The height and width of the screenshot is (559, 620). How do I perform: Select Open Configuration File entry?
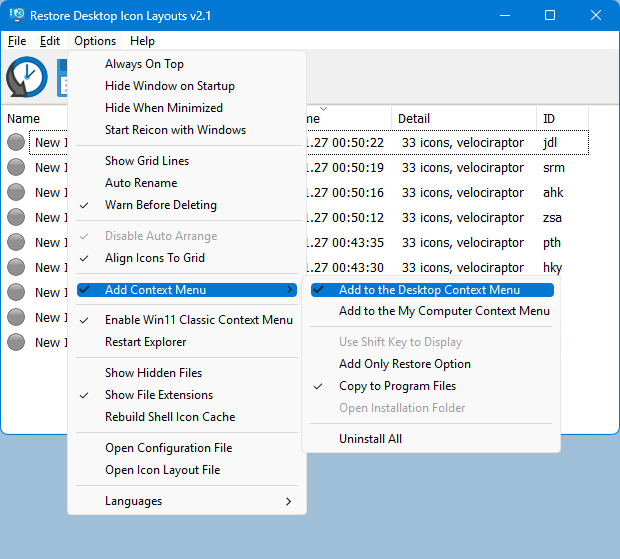coord(168,448)
